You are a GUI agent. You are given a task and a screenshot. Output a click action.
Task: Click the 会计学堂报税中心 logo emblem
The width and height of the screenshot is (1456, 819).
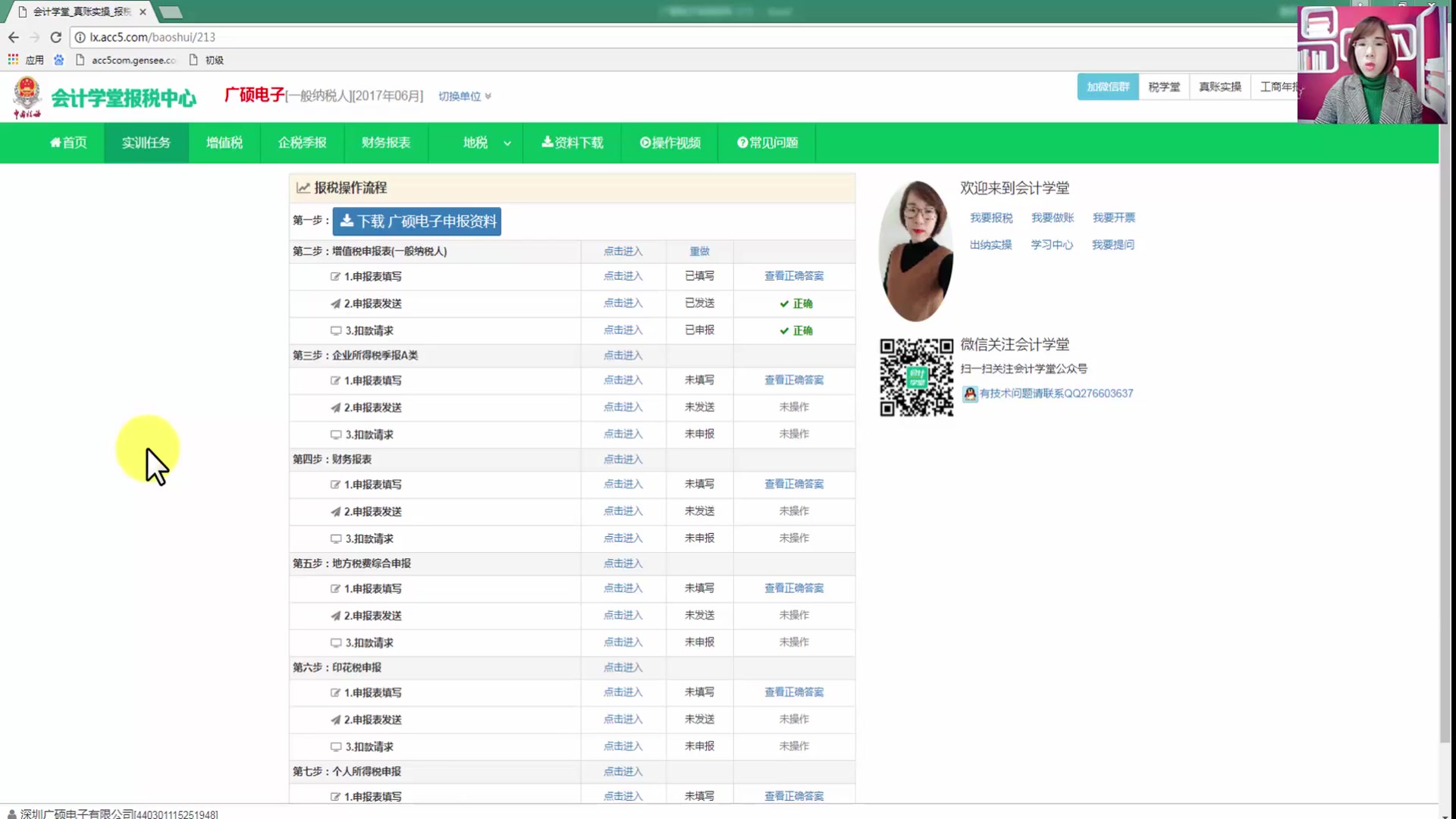click(x=27, y=97)
